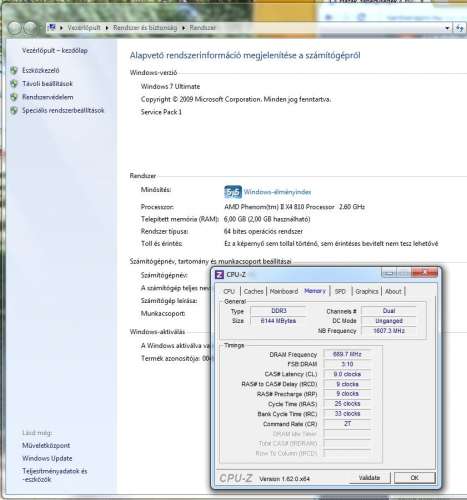Image resolution: width=467 pixels, height=500 pixels.
Task: Open the Rendszer és biztonság breadcrumb
Action: [145, 28]
